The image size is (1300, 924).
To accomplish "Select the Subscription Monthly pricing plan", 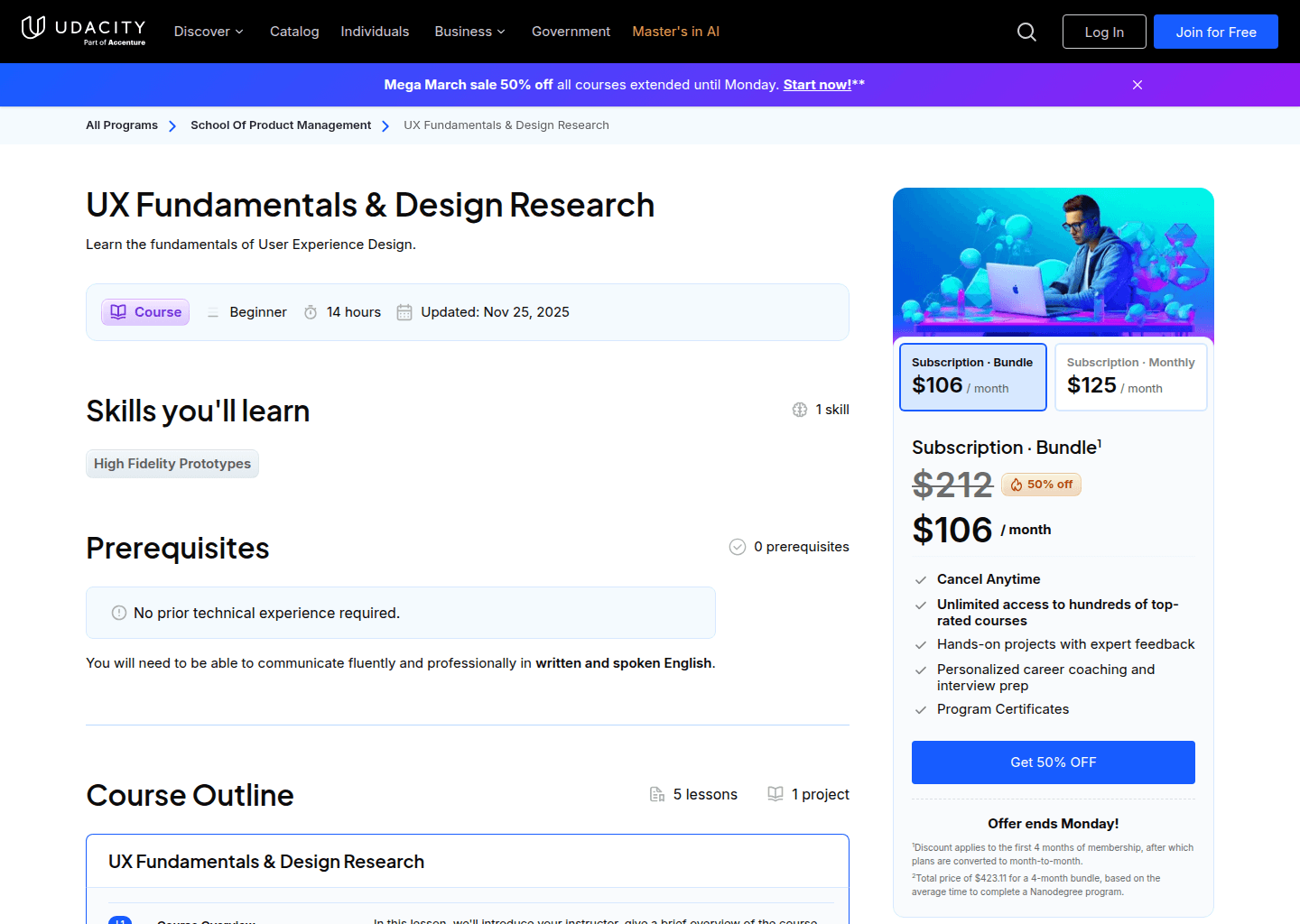I will [1130, 376].
